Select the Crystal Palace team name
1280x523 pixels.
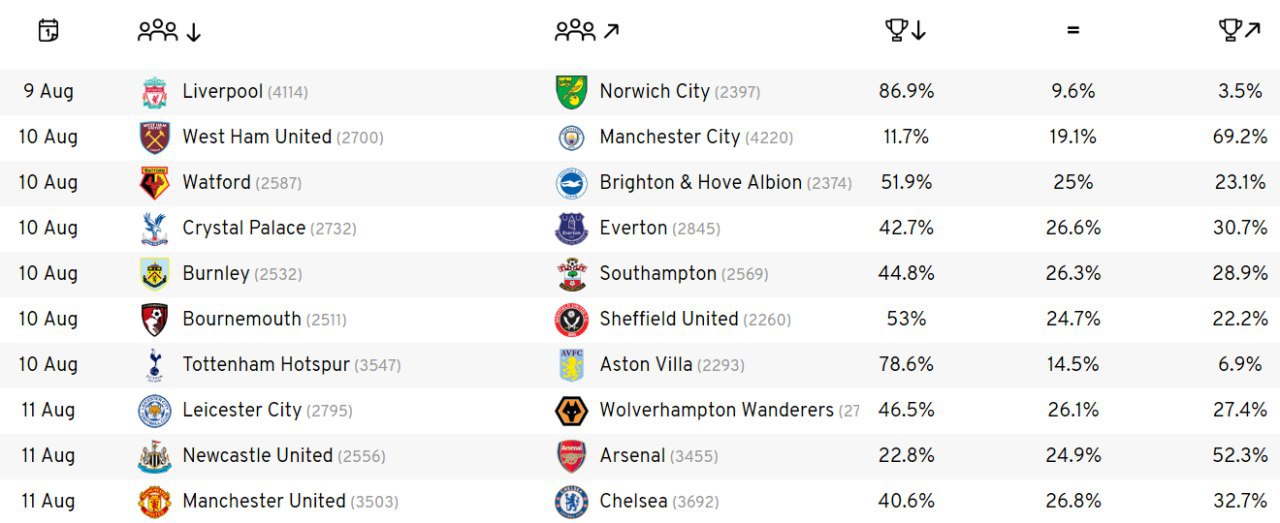coord(244,228)
